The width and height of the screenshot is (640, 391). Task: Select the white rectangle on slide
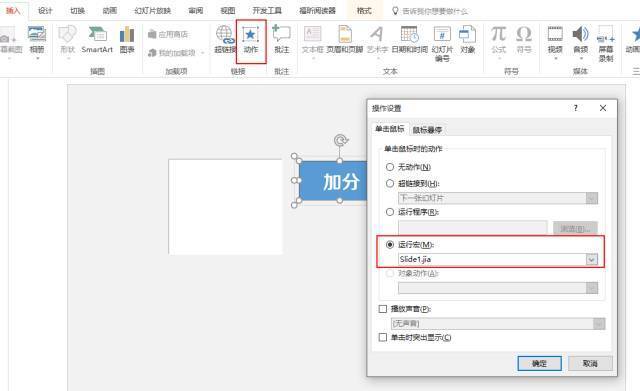point(225,207)
